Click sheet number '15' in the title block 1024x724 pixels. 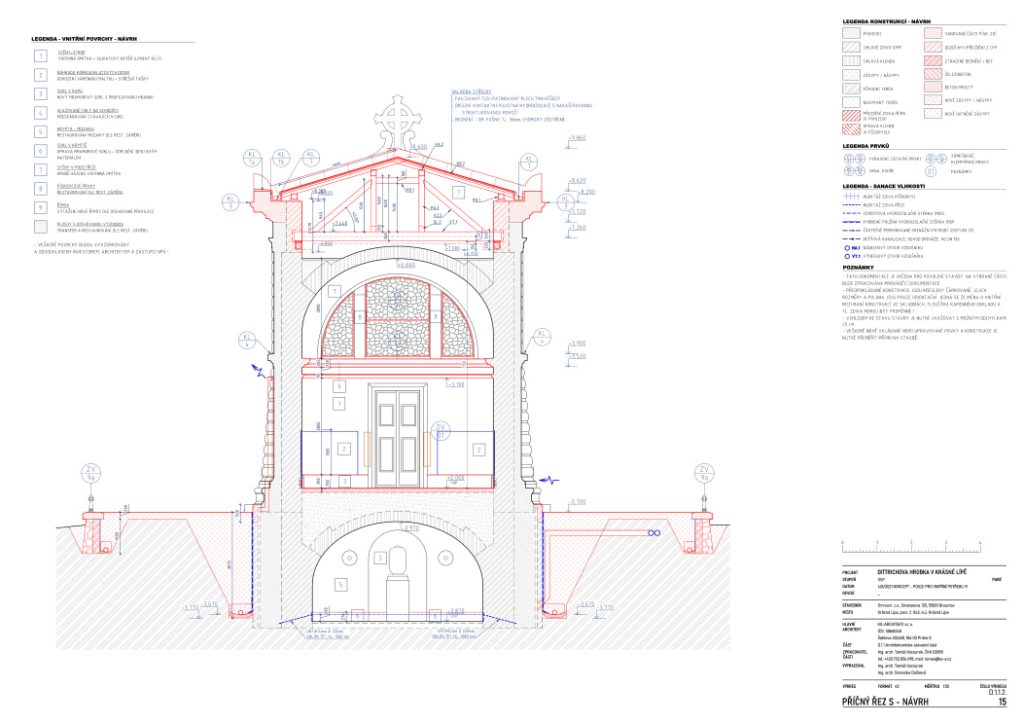tap(1002, 702)
